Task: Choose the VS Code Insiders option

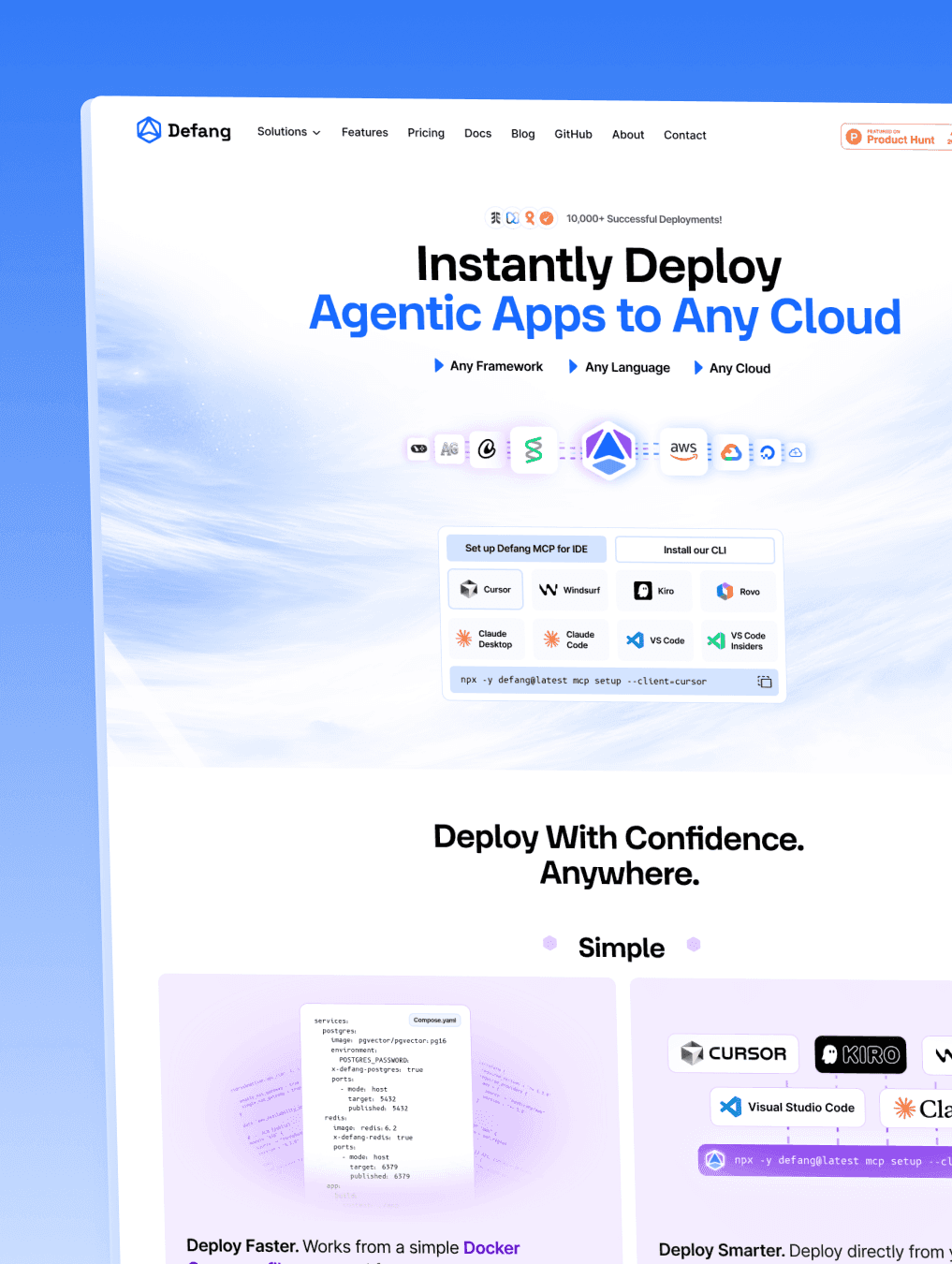Action: click(739, 641)
